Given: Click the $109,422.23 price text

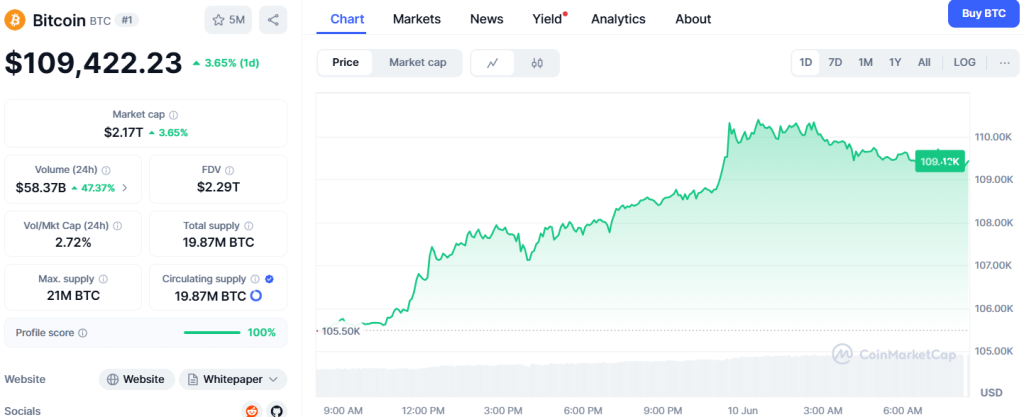Looking at the screenshot, I should 93,63.
